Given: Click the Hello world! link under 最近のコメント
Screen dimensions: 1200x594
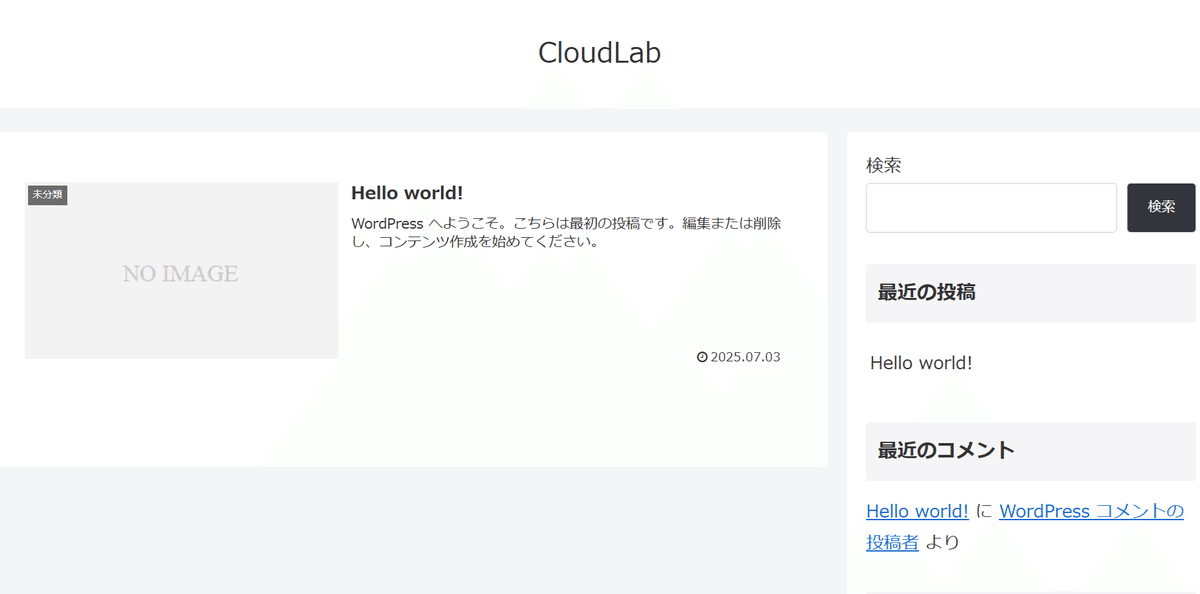Looking at the screenshot, I should (x=916, y=511).
